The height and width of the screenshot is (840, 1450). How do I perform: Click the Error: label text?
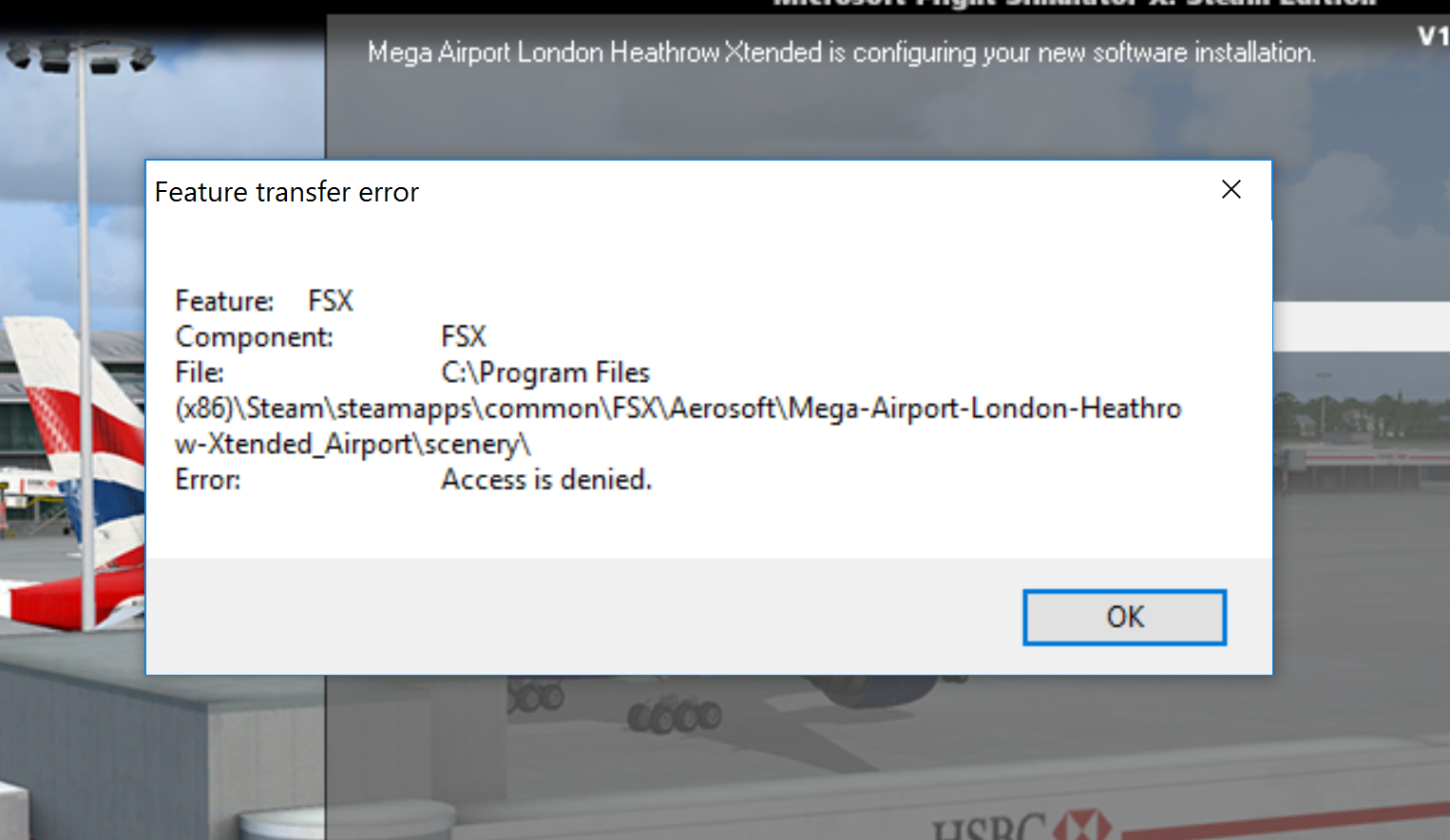click(x=208, y=480)
